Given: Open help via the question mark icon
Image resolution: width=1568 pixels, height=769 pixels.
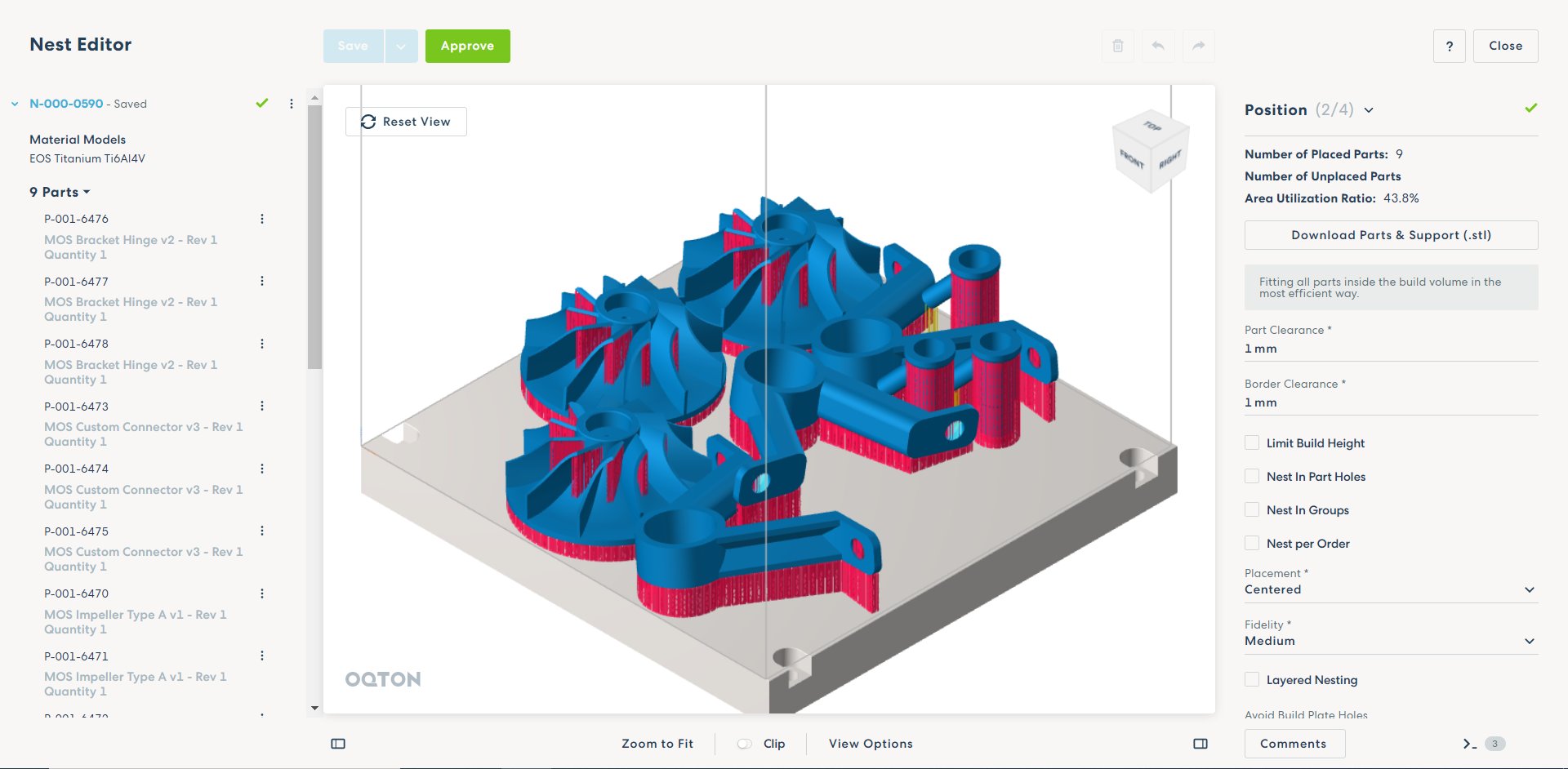Looking at the screenshot, I should [x=1449, y=46].
